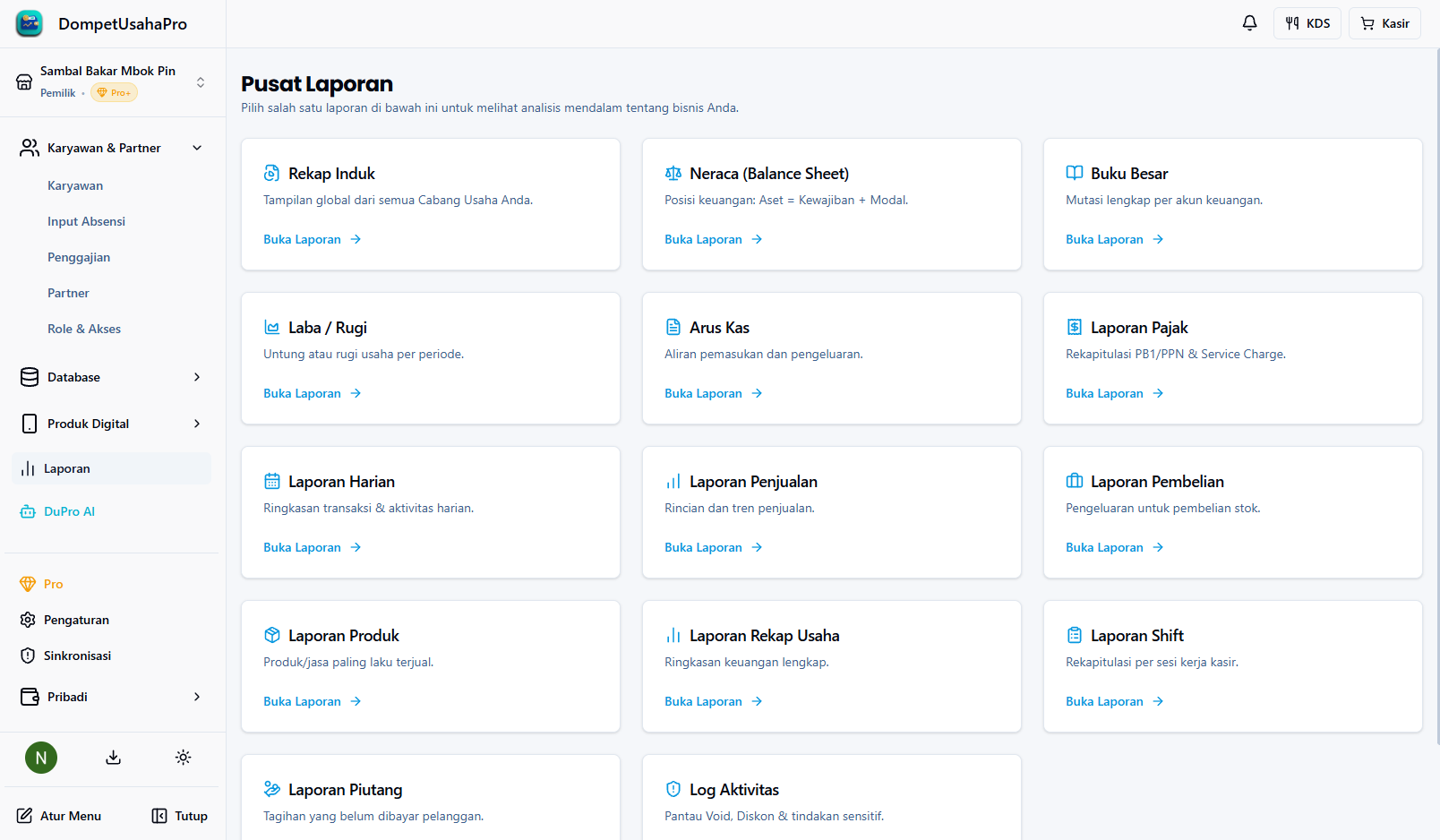The width and height of the screenshot is (1440, 840).
Task: Expand the Pribadi menu
Action: click(197, 697)
